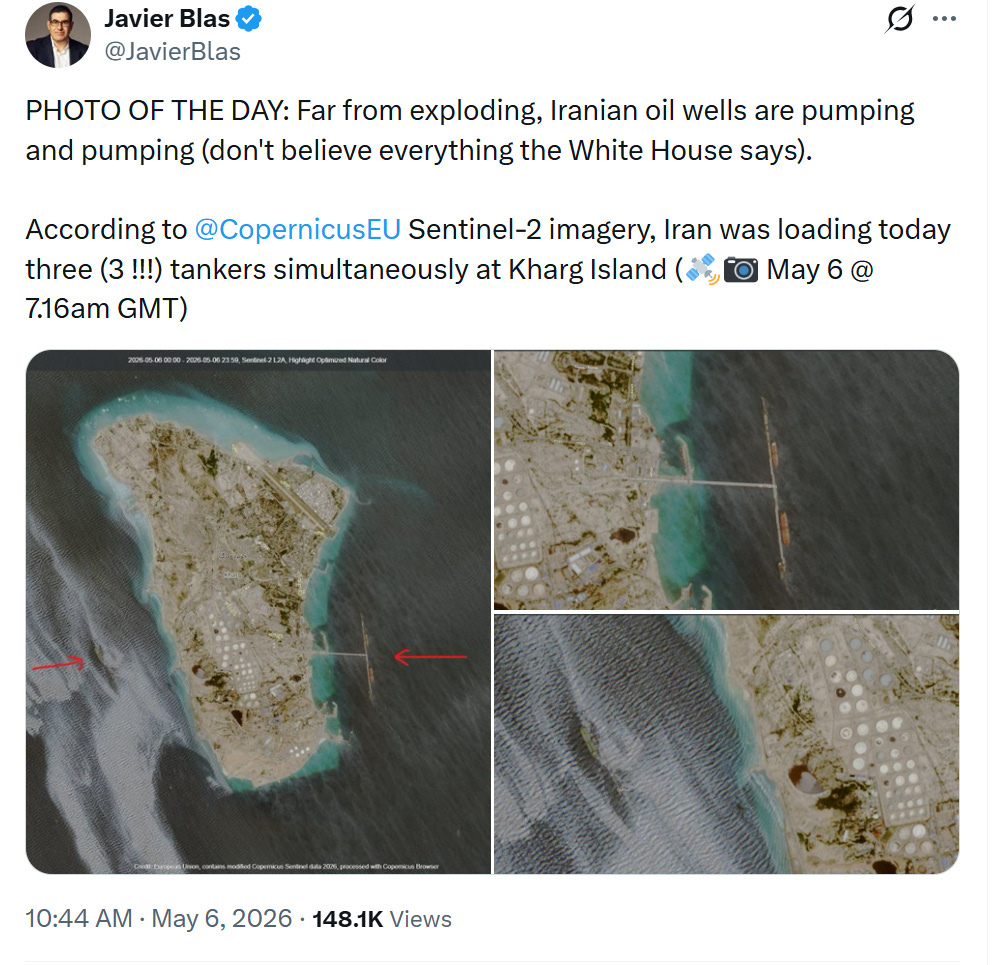Open the @CopernicusEU mention link
The image size is (994, 965).
click(297, 230)
